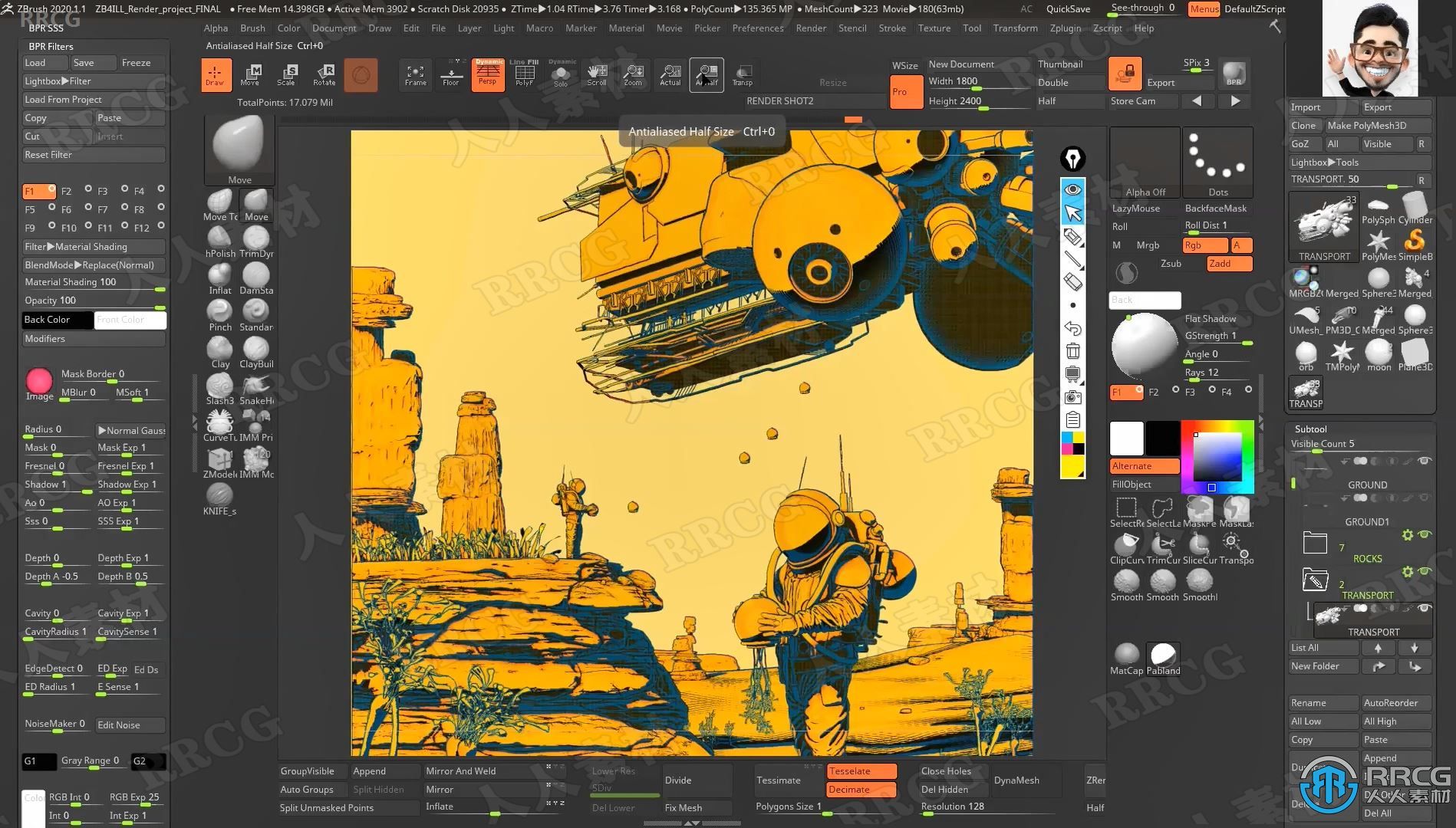Select the Scroll document icon
The image size is (1456, 828).
point(597,75)
